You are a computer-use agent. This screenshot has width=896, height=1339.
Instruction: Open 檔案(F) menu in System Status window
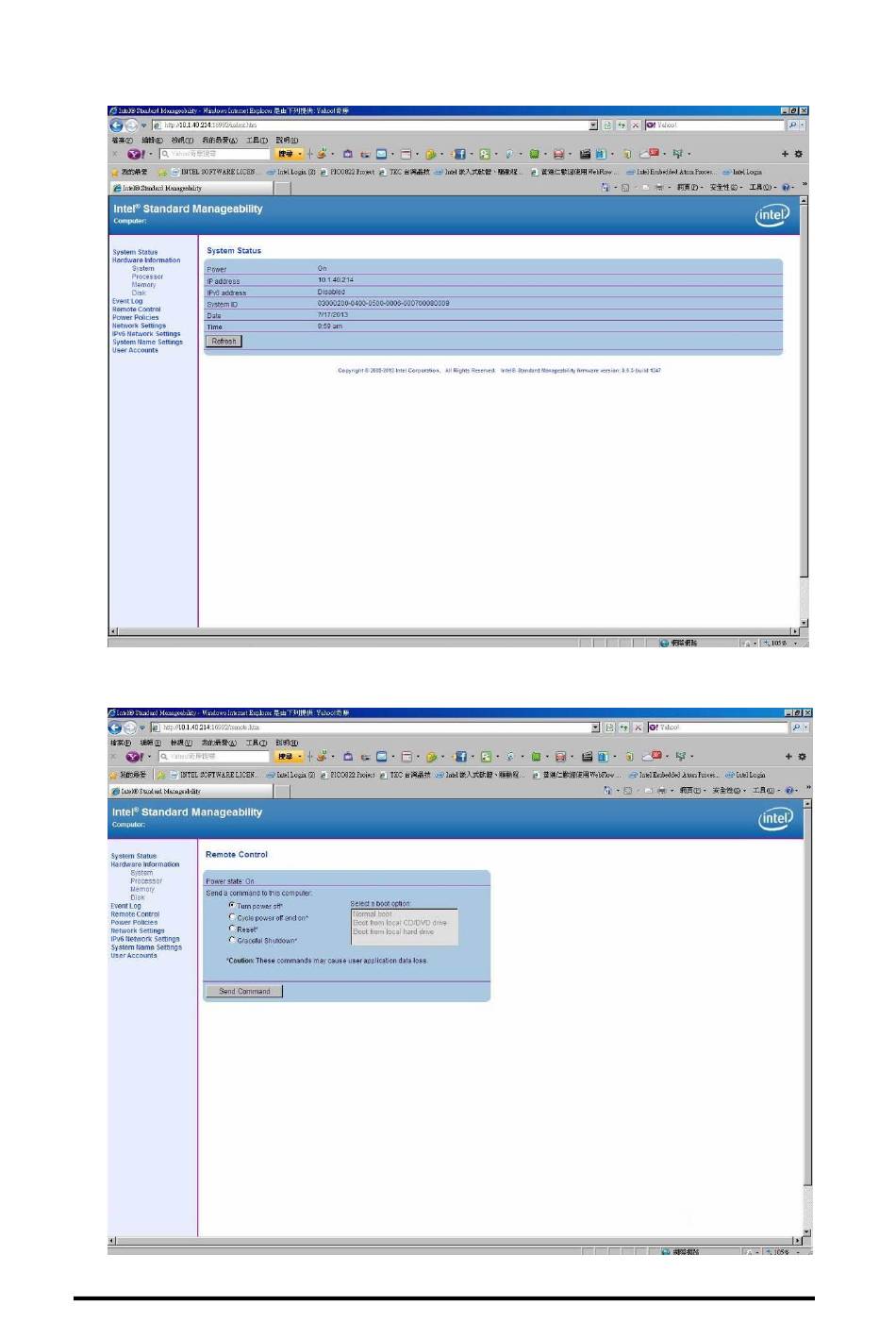(x=121, y=140)
